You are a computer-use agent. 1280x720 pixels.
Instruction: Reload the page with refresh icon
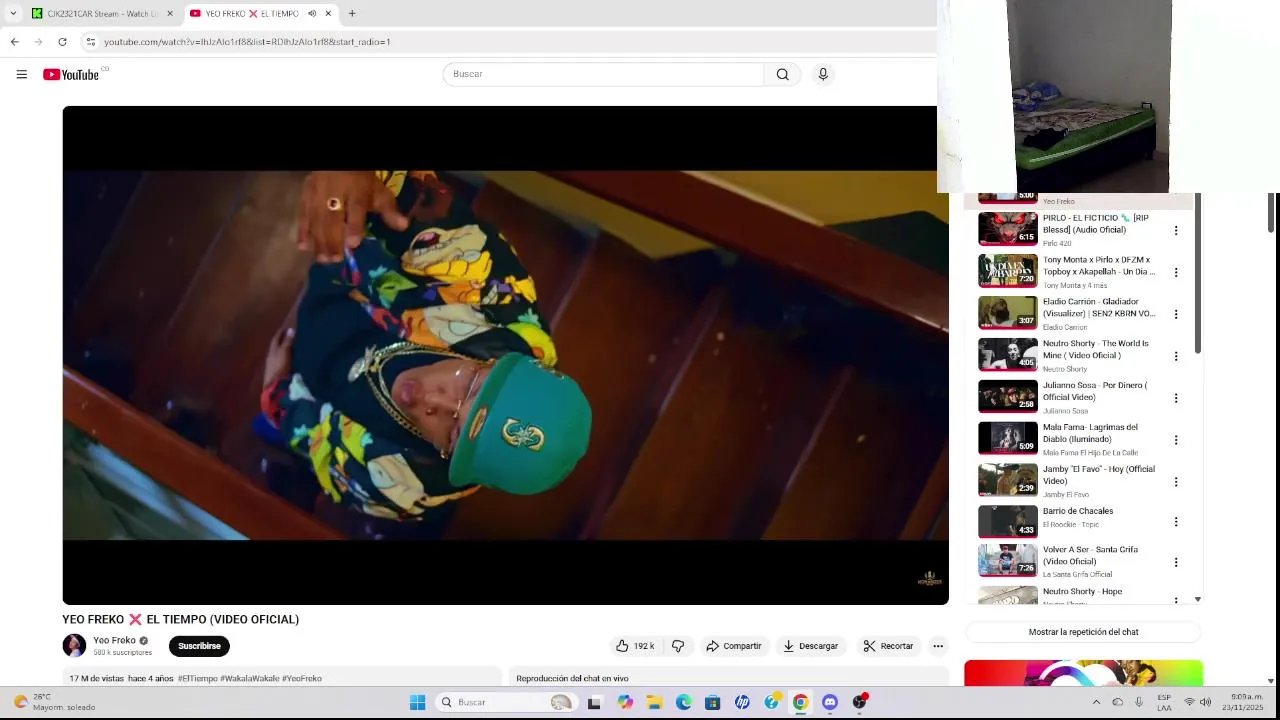click(x=62, y=42)
